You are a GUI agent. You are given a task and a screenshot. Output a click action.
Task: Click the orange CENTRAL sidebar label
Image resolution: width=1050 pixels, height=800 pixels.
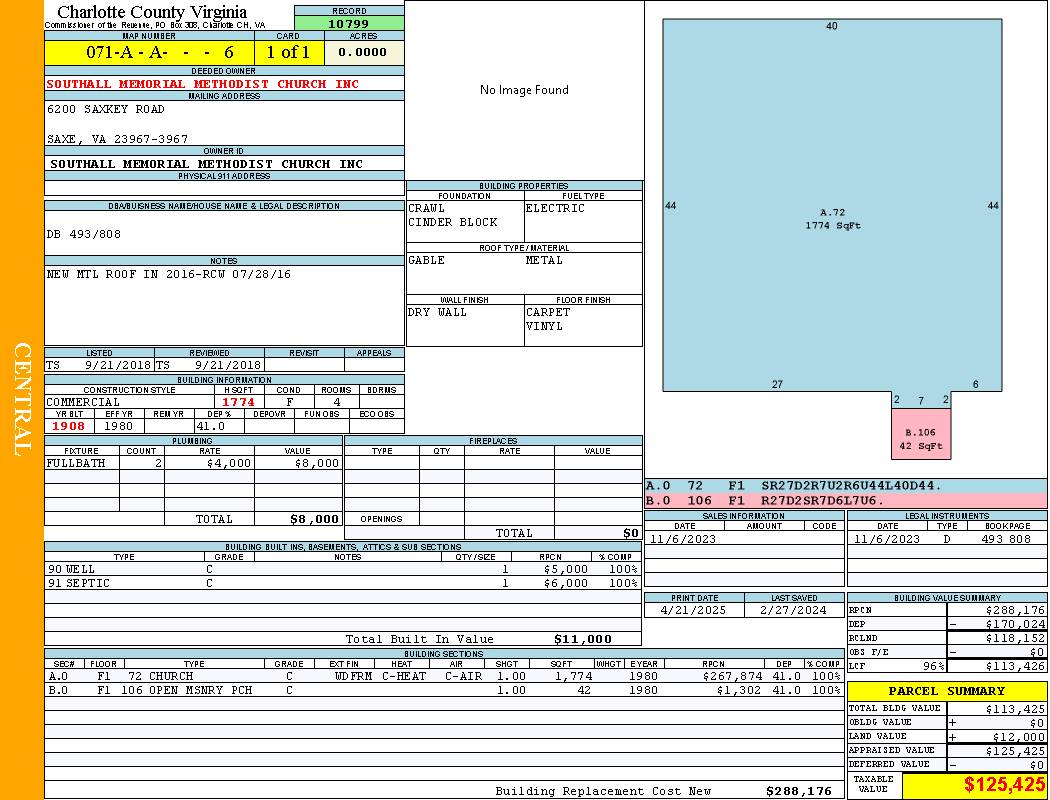(x=22, y=400)
